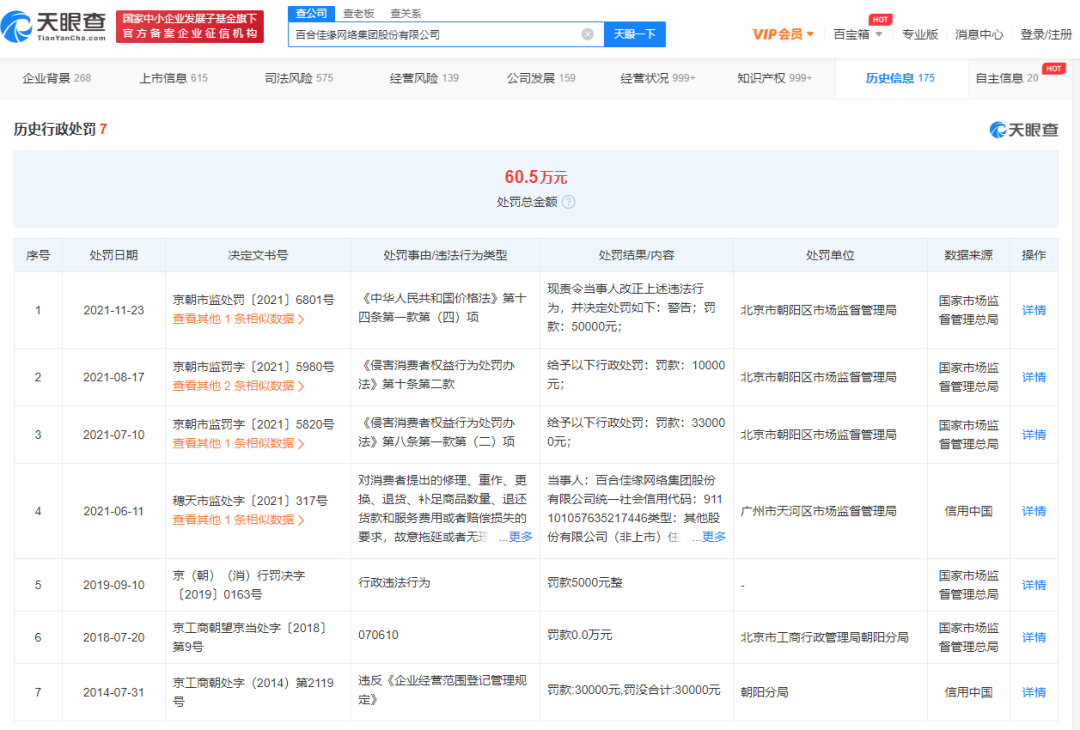Image resolution: width=1080 pixels, height=730 pixels.
Task: Open 详情 for 2021-07-10 penalty
Action: [1034, 435]
